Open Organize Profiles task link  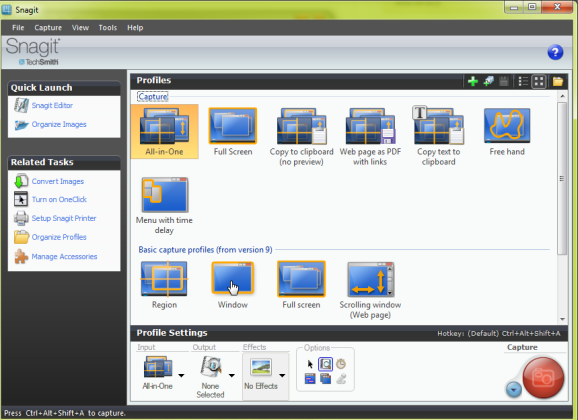click(x=59, y=237)
